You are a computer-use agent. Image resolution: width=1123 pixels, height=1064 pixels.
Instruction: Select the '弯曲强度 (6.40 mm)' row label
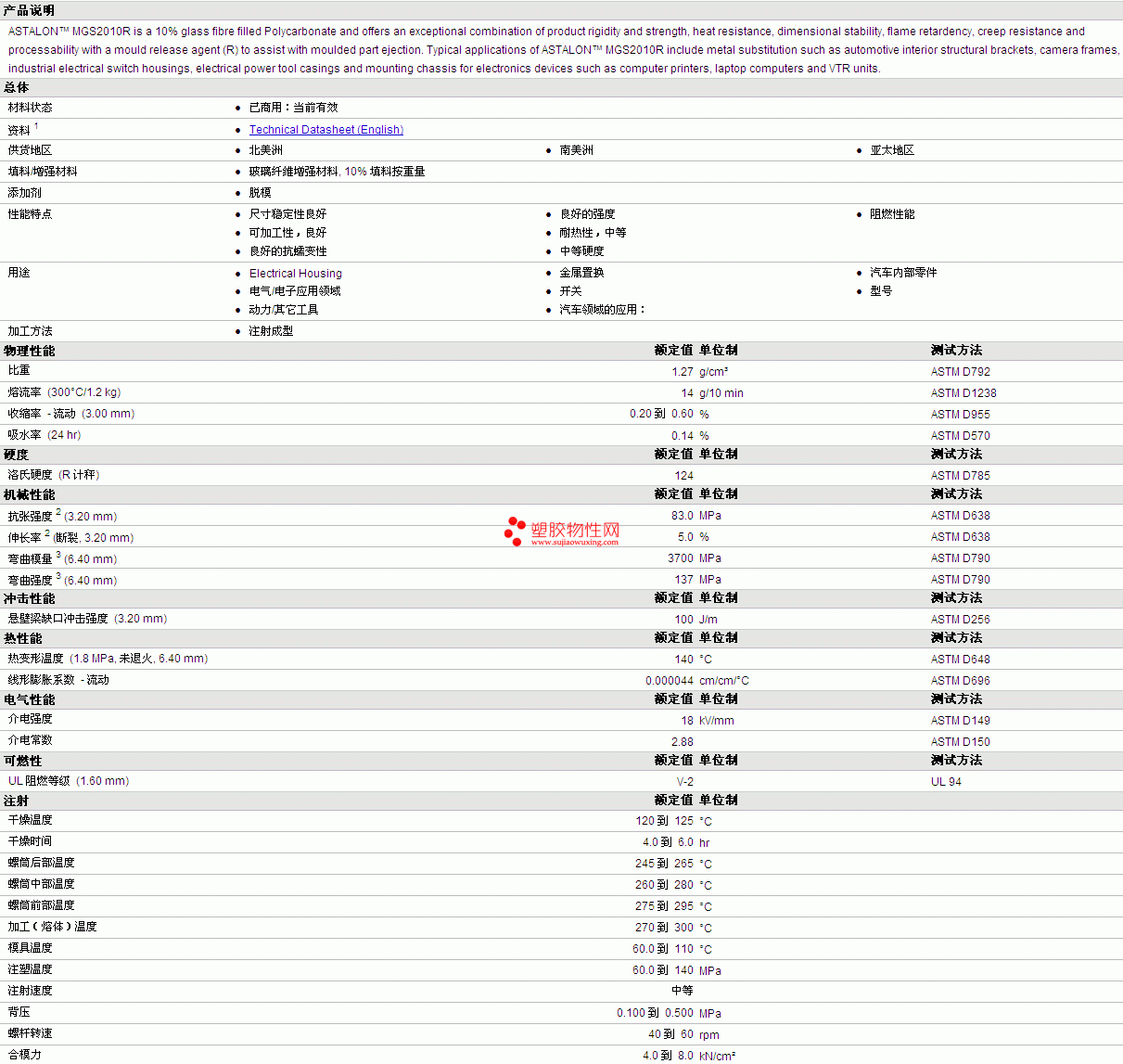pos(63,580)
